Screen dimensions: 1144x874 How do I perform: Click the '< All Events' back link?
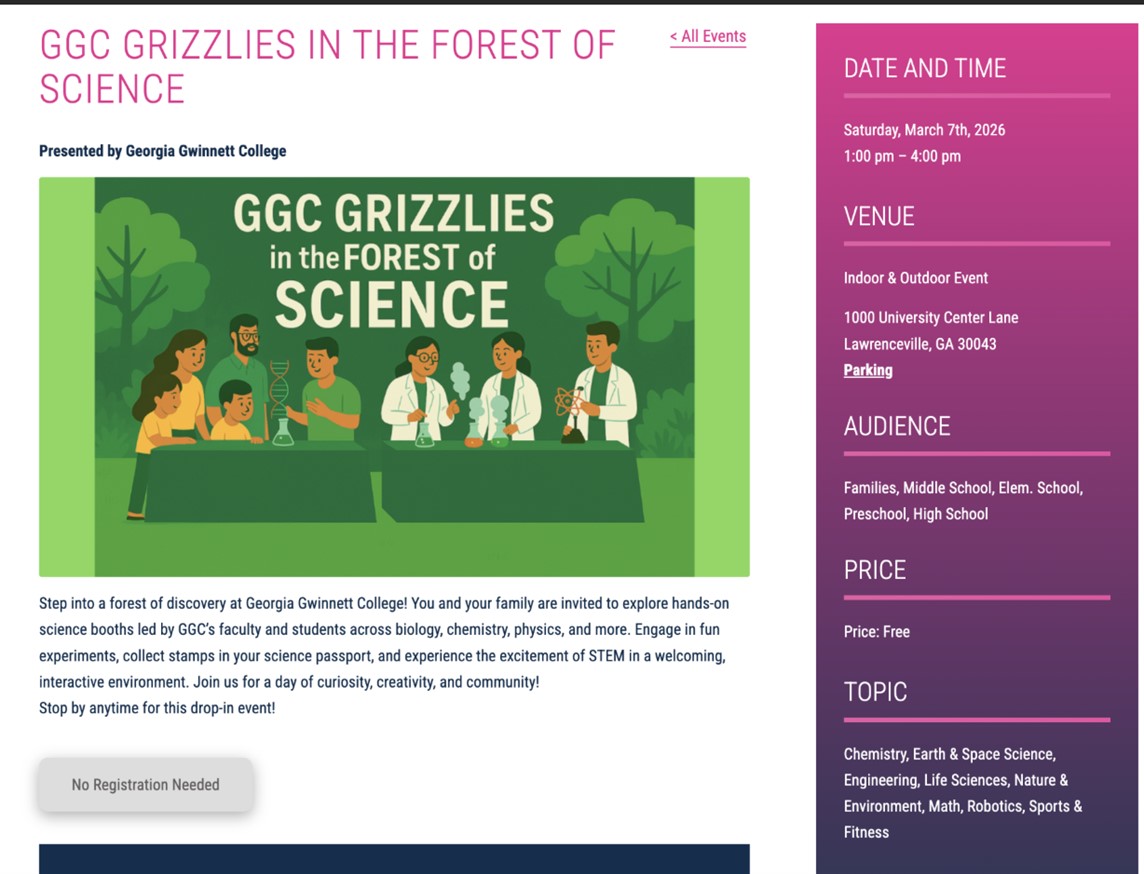tap(708, 37)
